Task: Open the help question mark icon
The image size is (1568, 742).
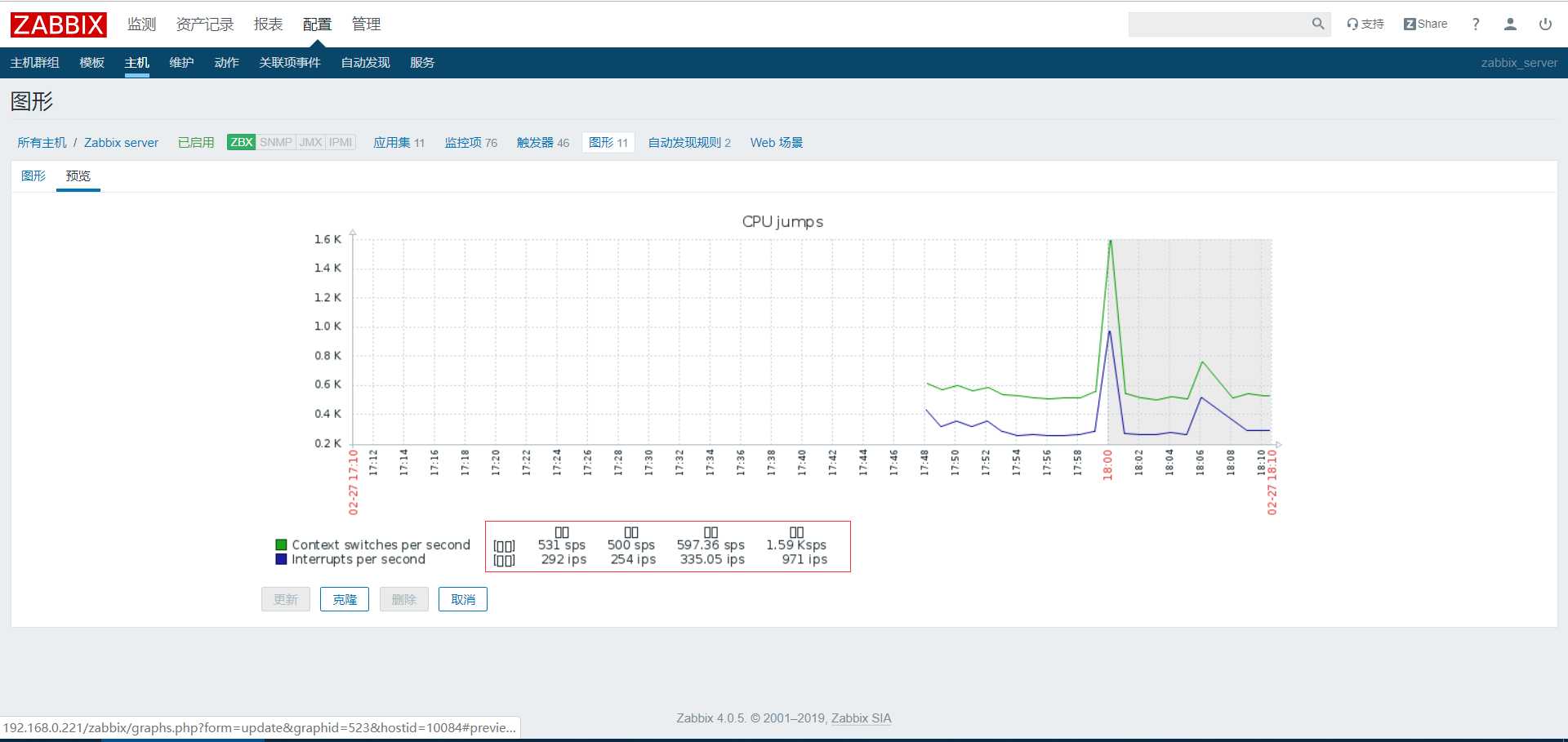Action: coord(1476,24)
